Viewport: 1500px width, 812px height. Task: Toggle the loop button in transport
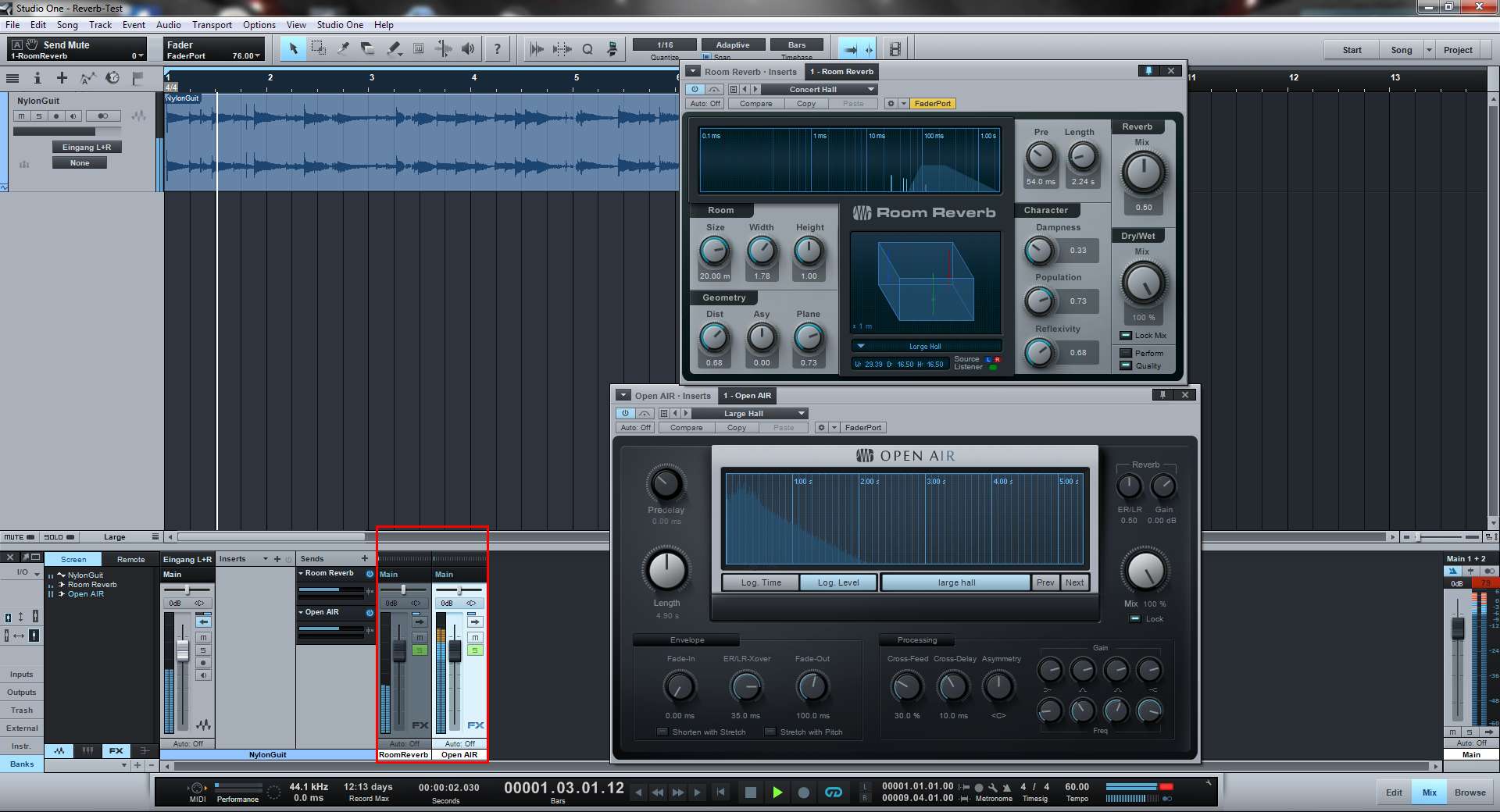(x=834, y=792)
